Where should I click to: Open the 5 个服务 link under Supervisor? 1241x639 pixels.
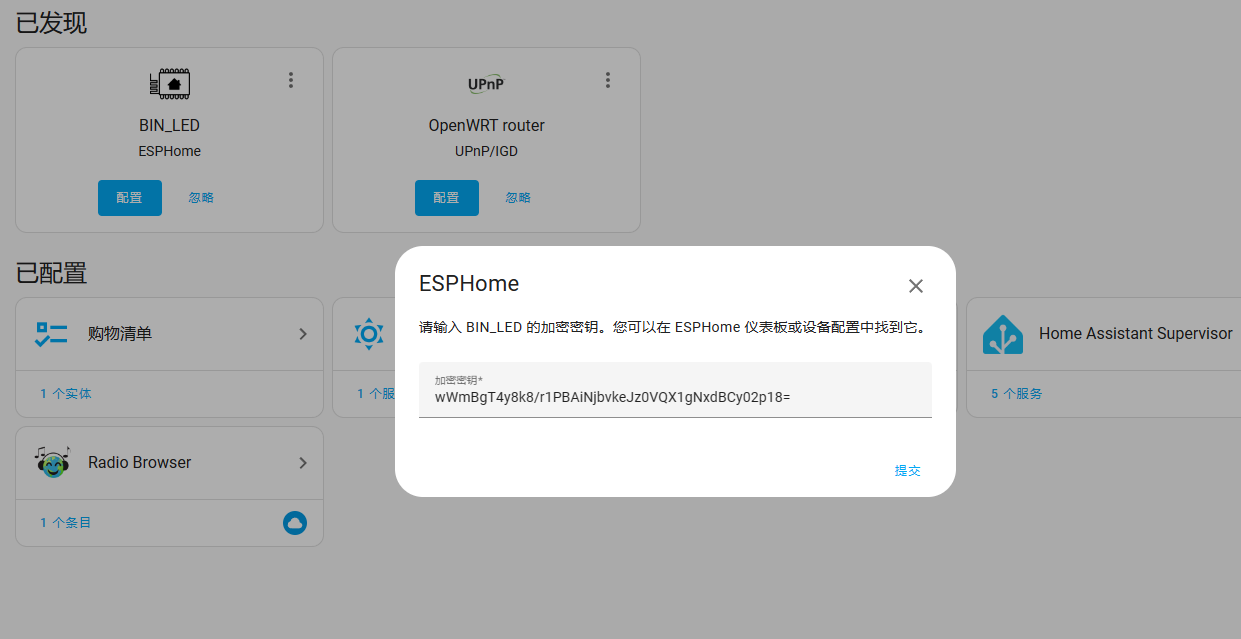[1017, 394]
